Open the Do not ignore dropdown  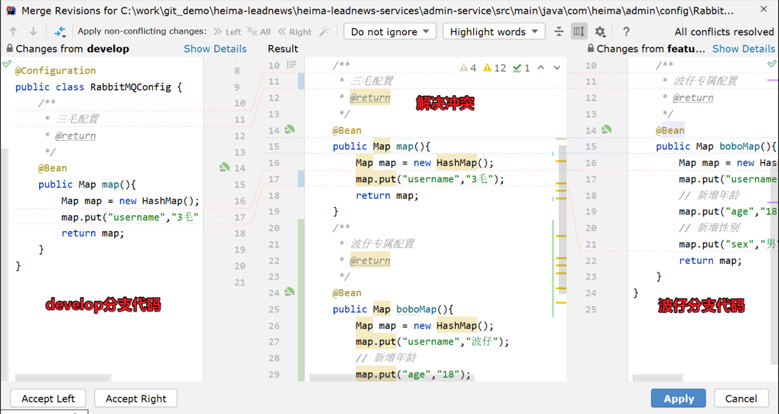click(x=390, y=32)
